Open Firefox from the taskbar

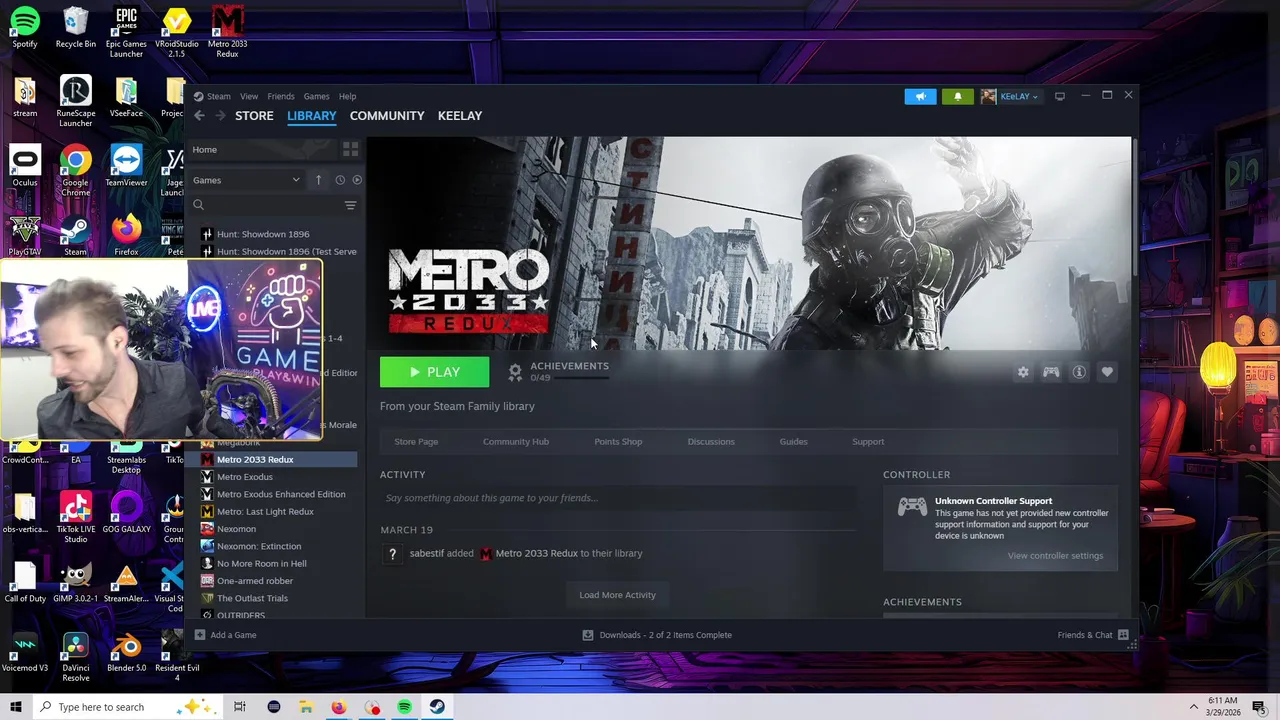(338, 707)
